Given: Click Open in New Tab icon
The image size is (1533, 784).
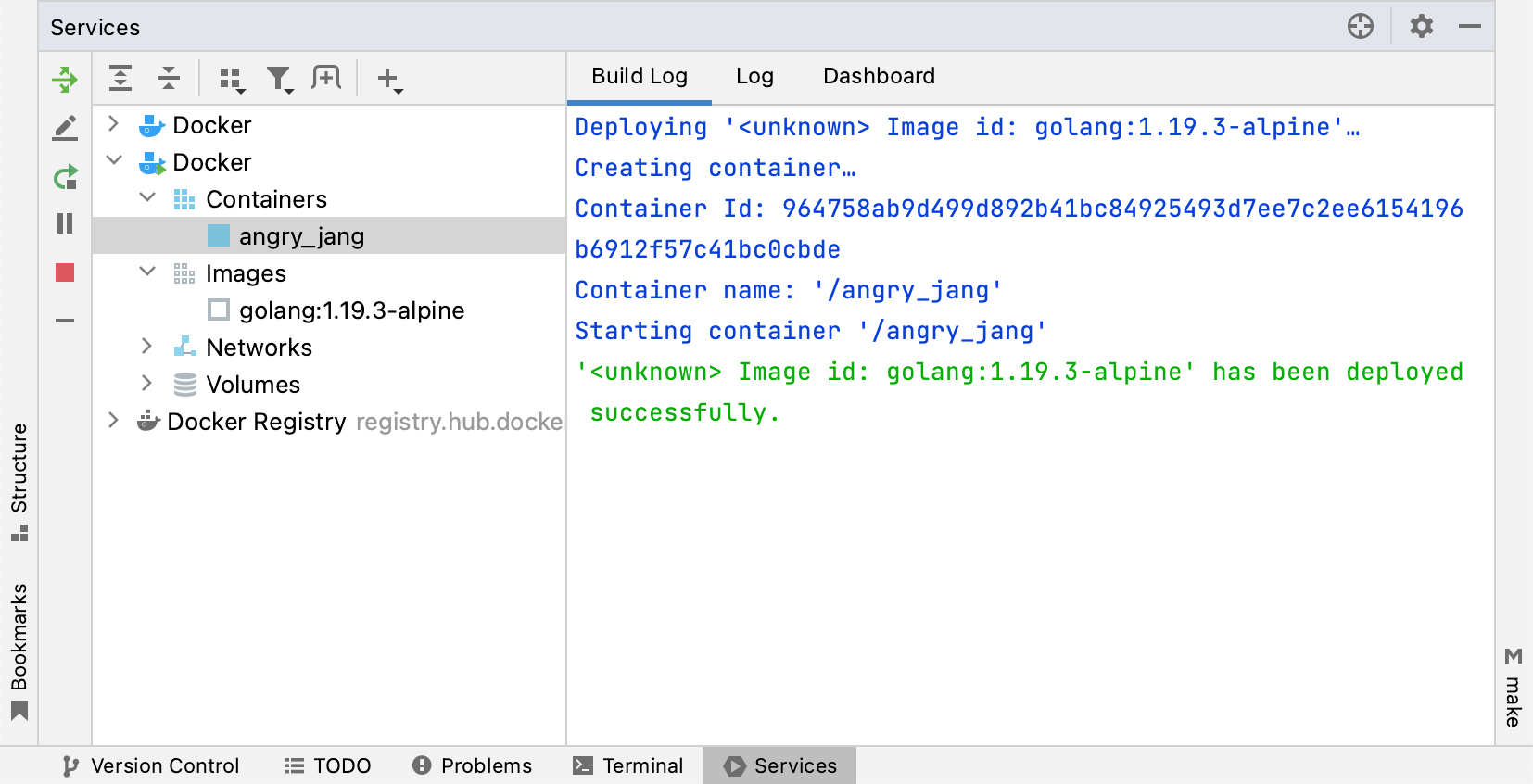Looking at the screenshot, I should [x=326, y=78].
